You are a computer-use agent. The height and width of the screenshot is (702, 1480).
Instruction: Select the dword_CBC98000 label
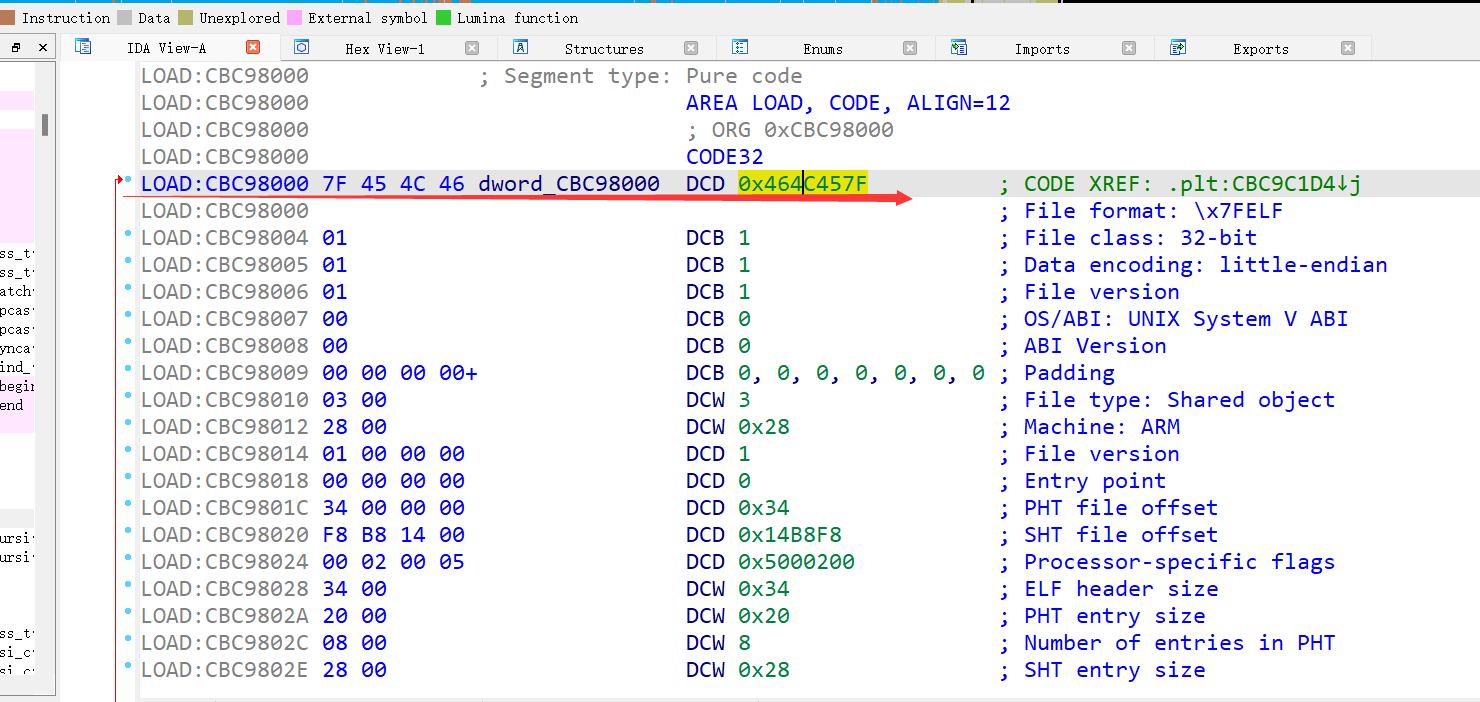(x=569, y=184)
